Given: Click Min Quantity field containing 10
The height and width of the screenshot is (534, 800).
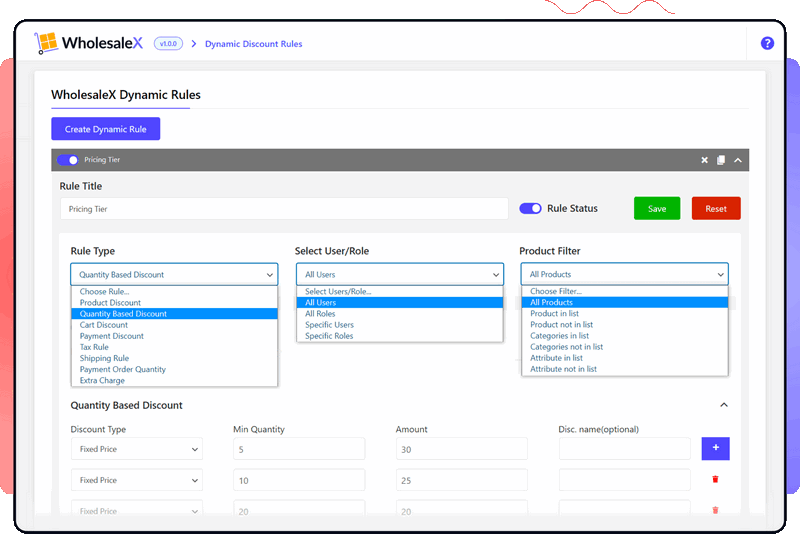Looking at the screenshot, I should (299, 480).
